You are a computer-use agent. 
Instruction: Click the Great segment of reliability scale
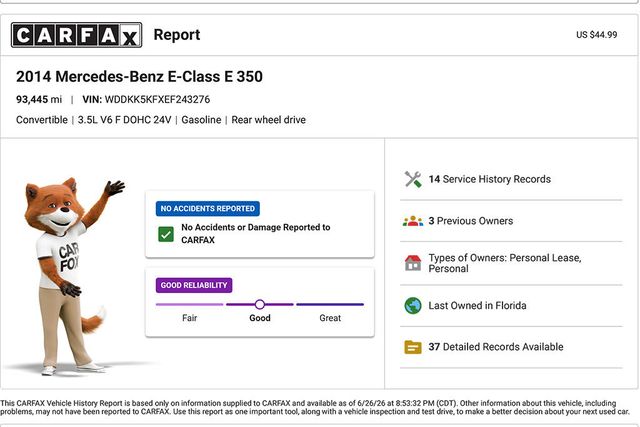[x=330, y=304]
